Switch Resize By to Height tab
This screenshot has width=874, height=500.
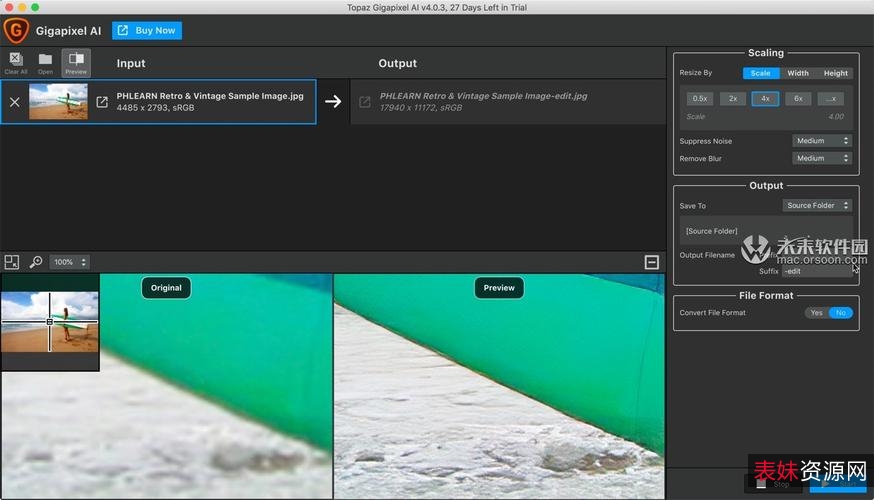(x=835, y=73)
